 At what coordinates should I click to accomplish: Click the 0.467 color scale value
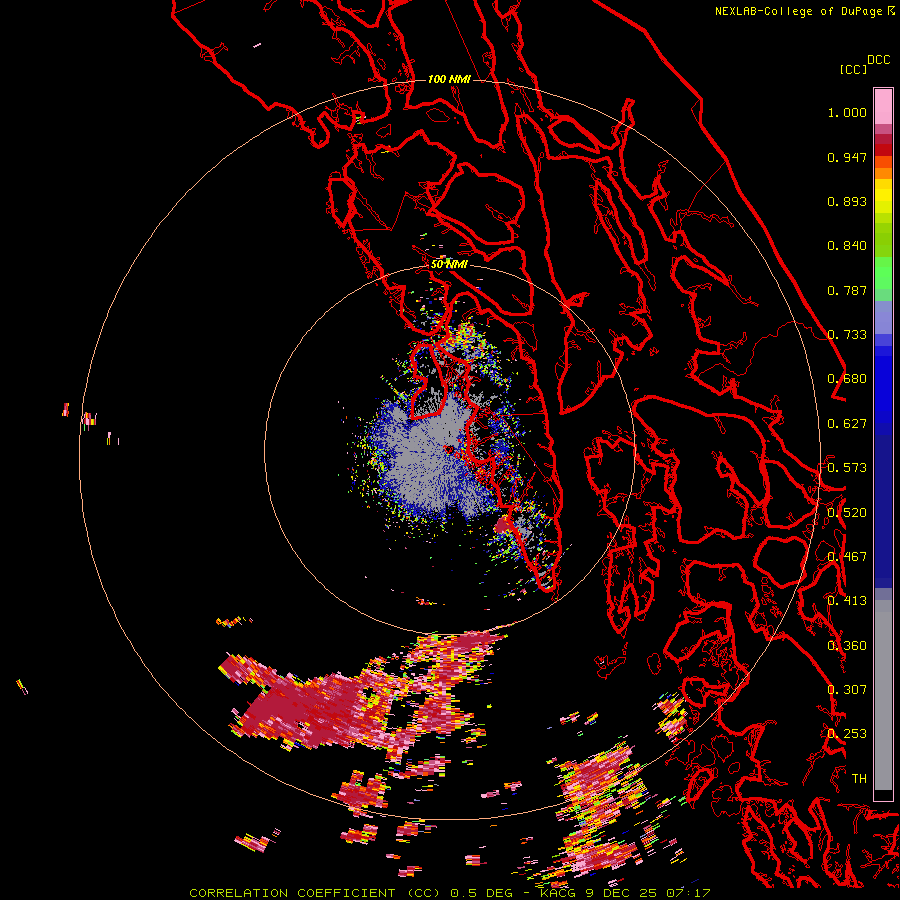pos(847,557)
